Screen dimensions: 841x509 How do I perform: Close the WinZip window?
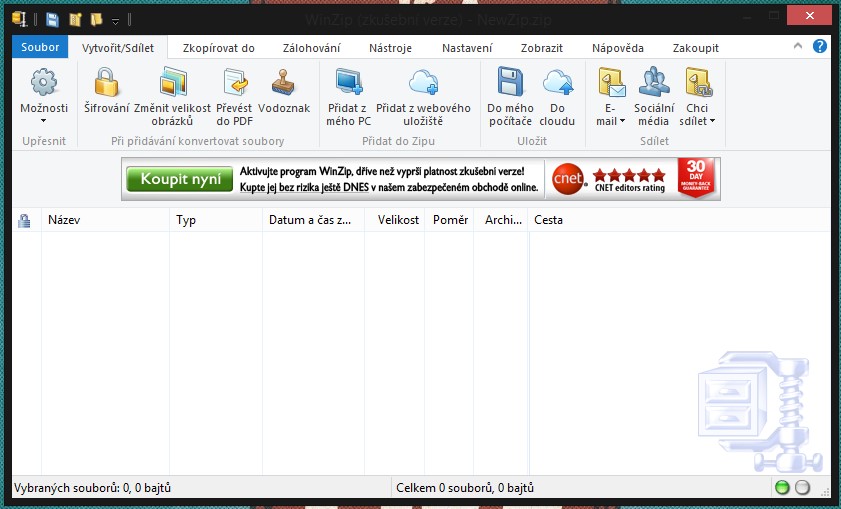809,16
